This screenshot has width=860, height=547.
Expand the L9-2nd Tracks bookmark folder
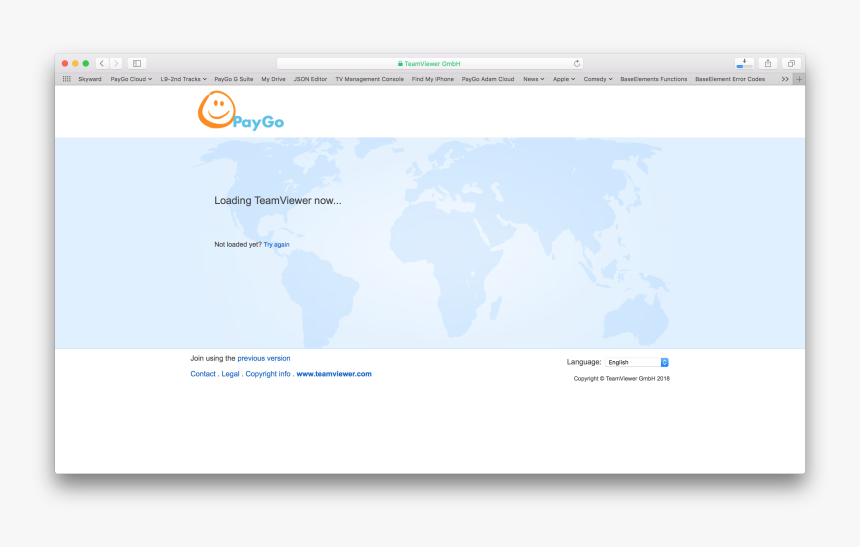(183, 79)
